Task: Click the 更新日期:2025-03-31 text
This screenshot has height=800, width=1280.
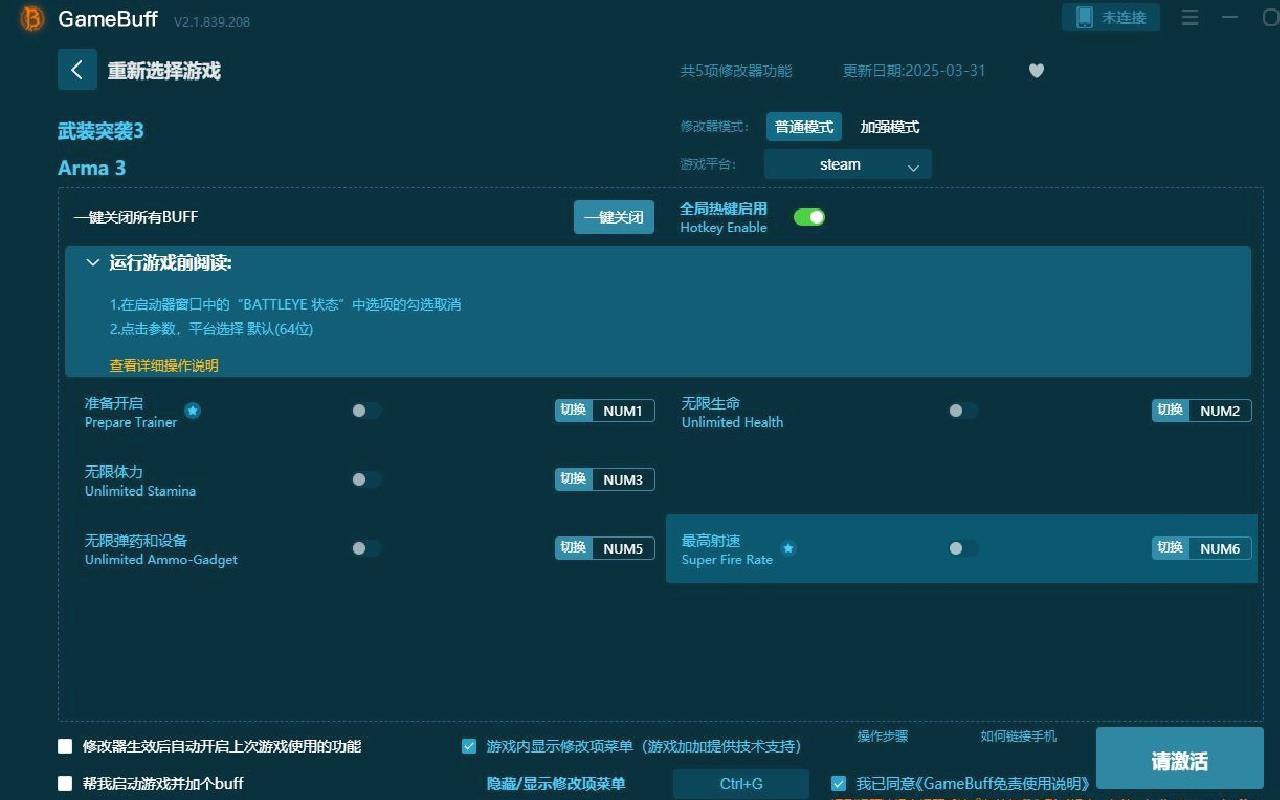Action: point(914,70)
